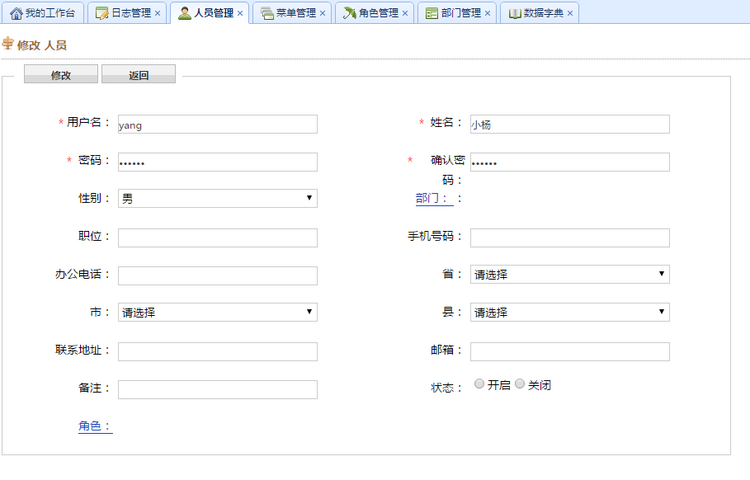Viewport: 750px width, 480px height.
Task: Close the 部门管理 tab
Action: point(487,13)
